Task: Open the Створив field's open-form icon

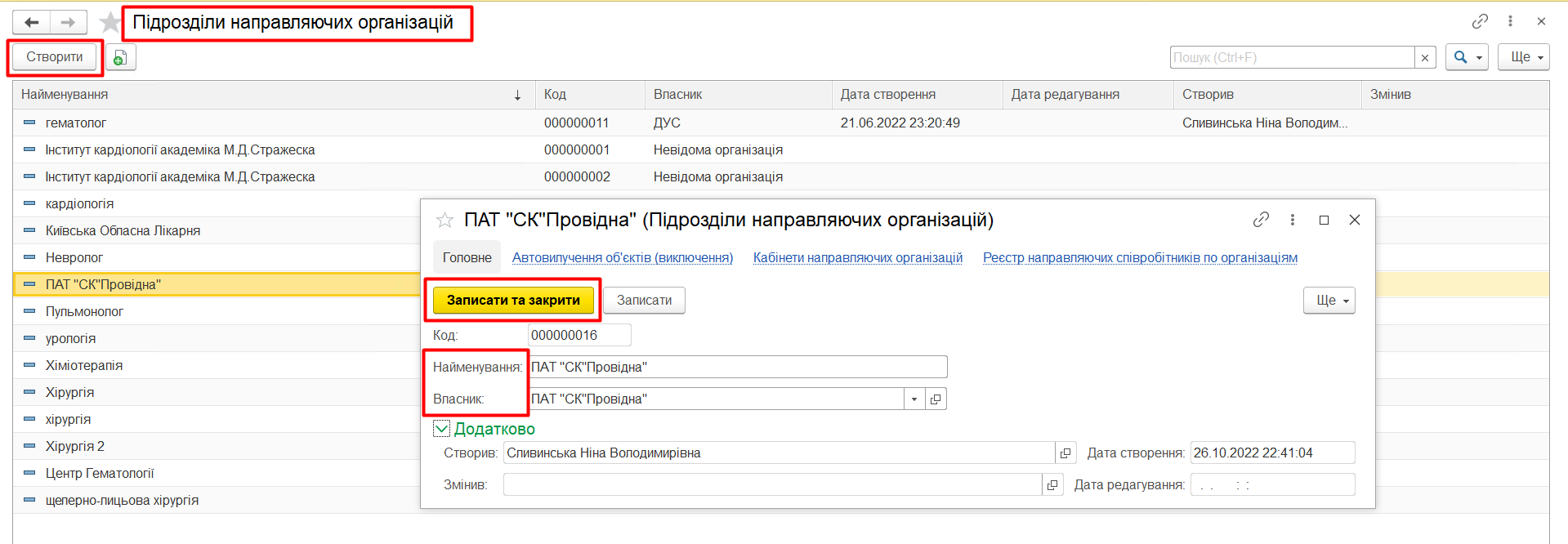Action: click(1065, 453)
